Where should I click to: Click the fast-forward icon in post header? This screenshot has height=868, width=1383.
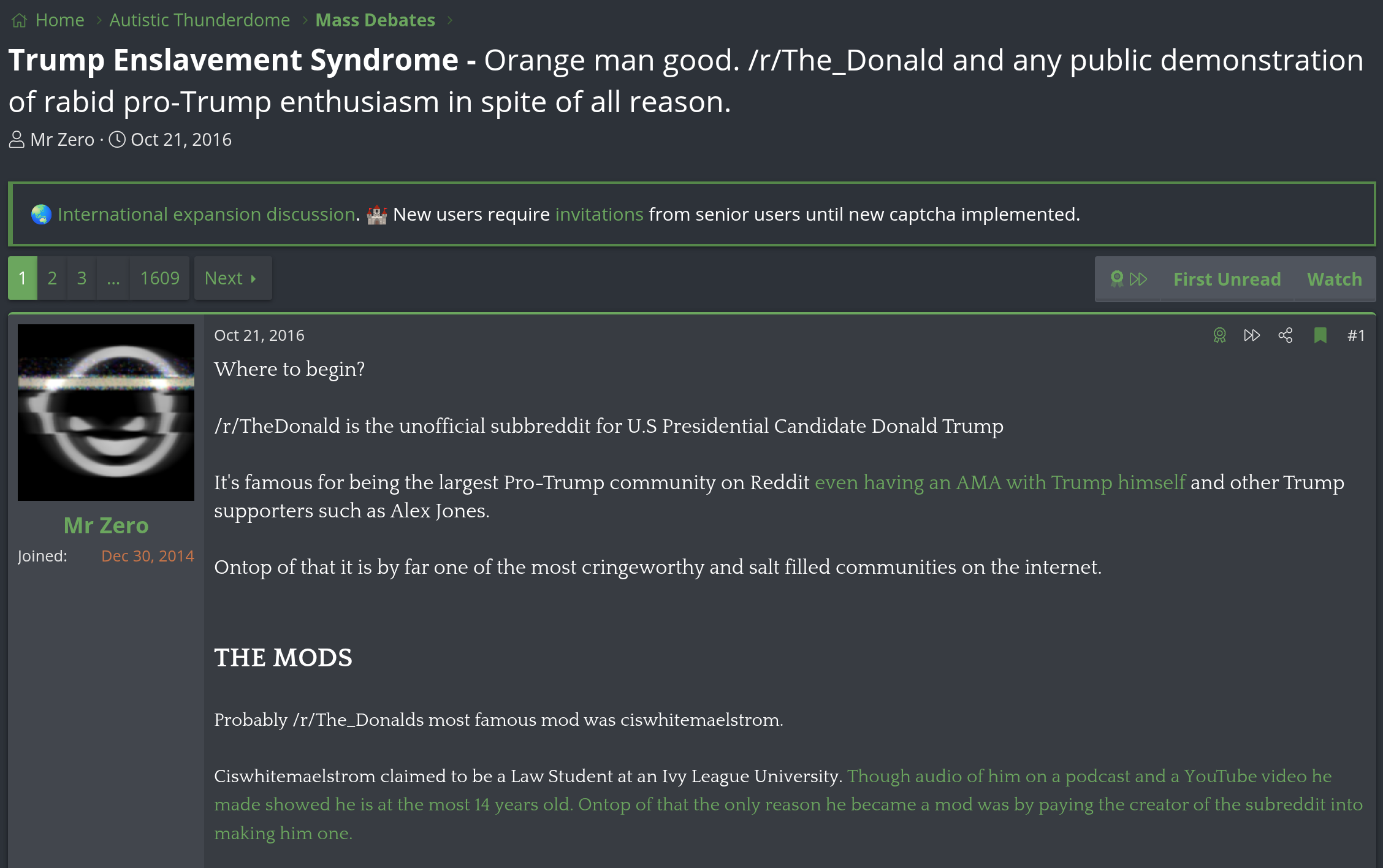pos(1252,335)
